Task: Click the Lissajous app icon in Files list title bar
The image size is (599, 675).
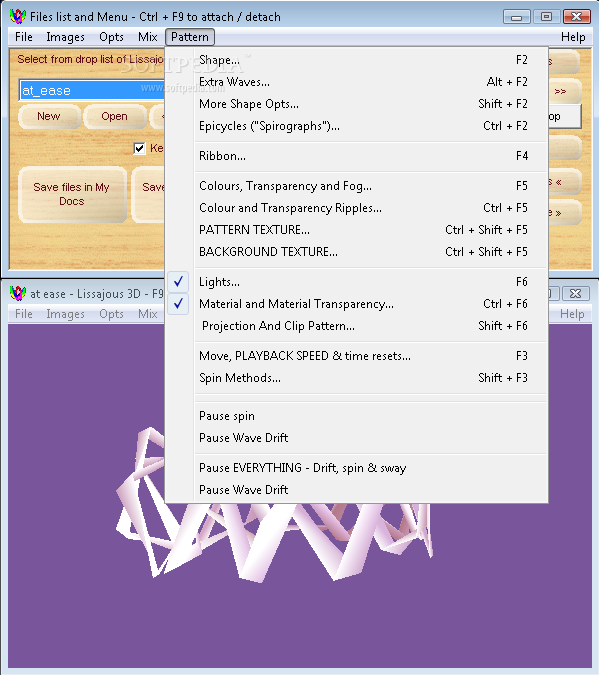Action: [x=18, y=16]
